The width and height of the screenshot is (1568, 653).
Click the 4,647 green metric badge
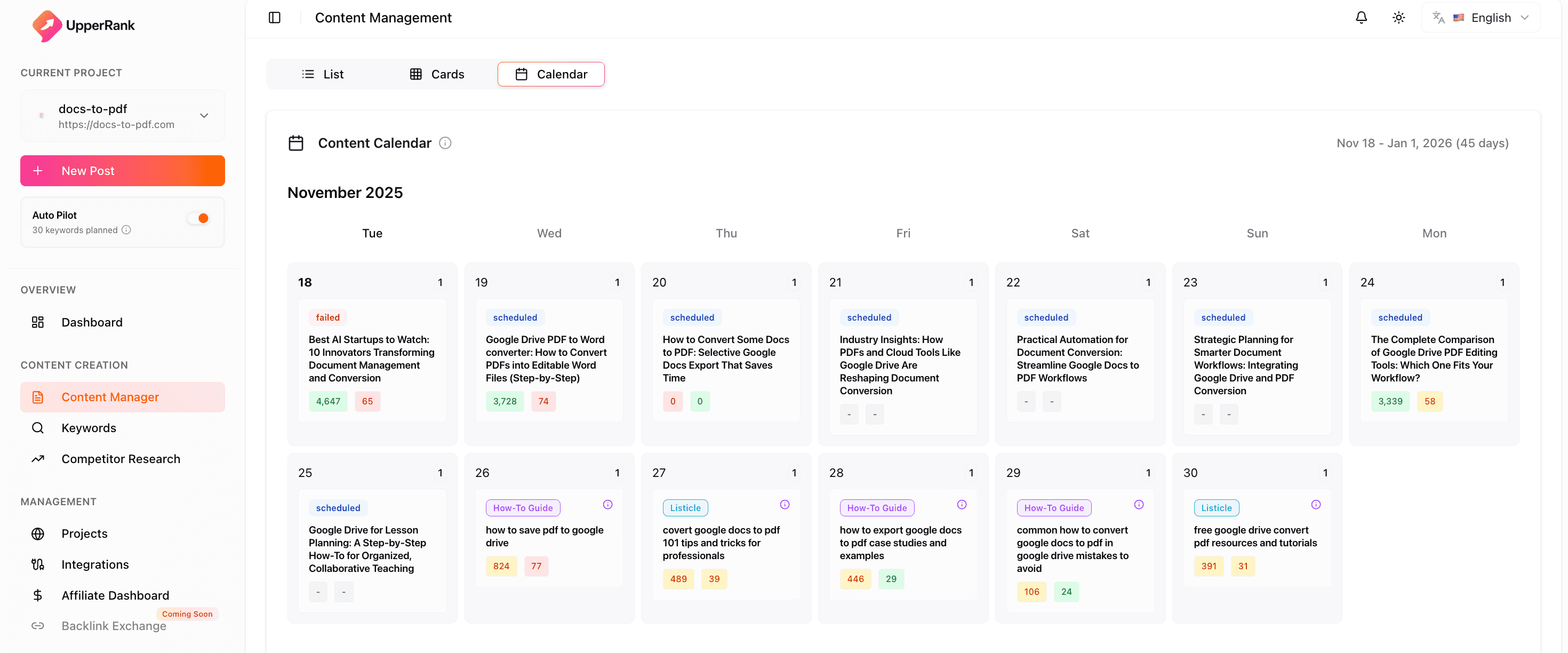pos(328,401)
